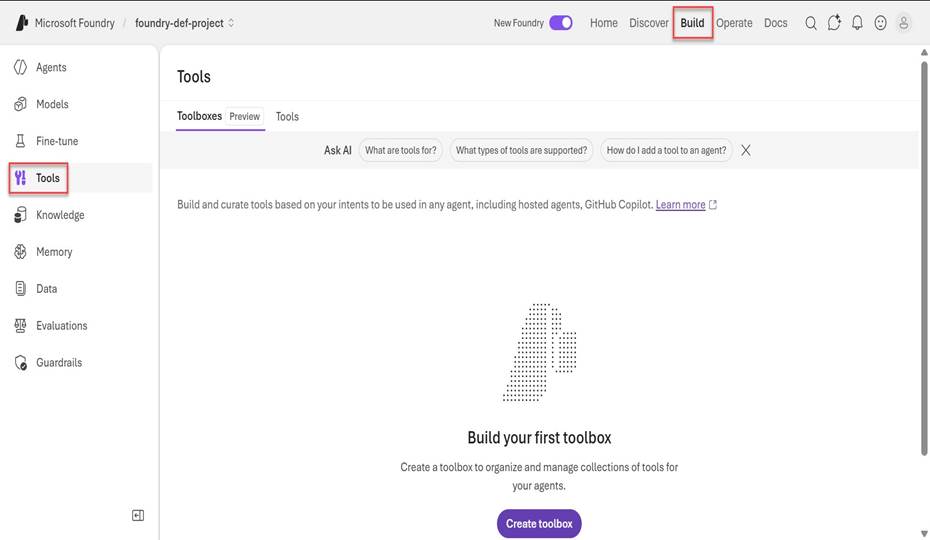
Task: Toggle the New Foundry switch
Action: [x=560, y=23]
